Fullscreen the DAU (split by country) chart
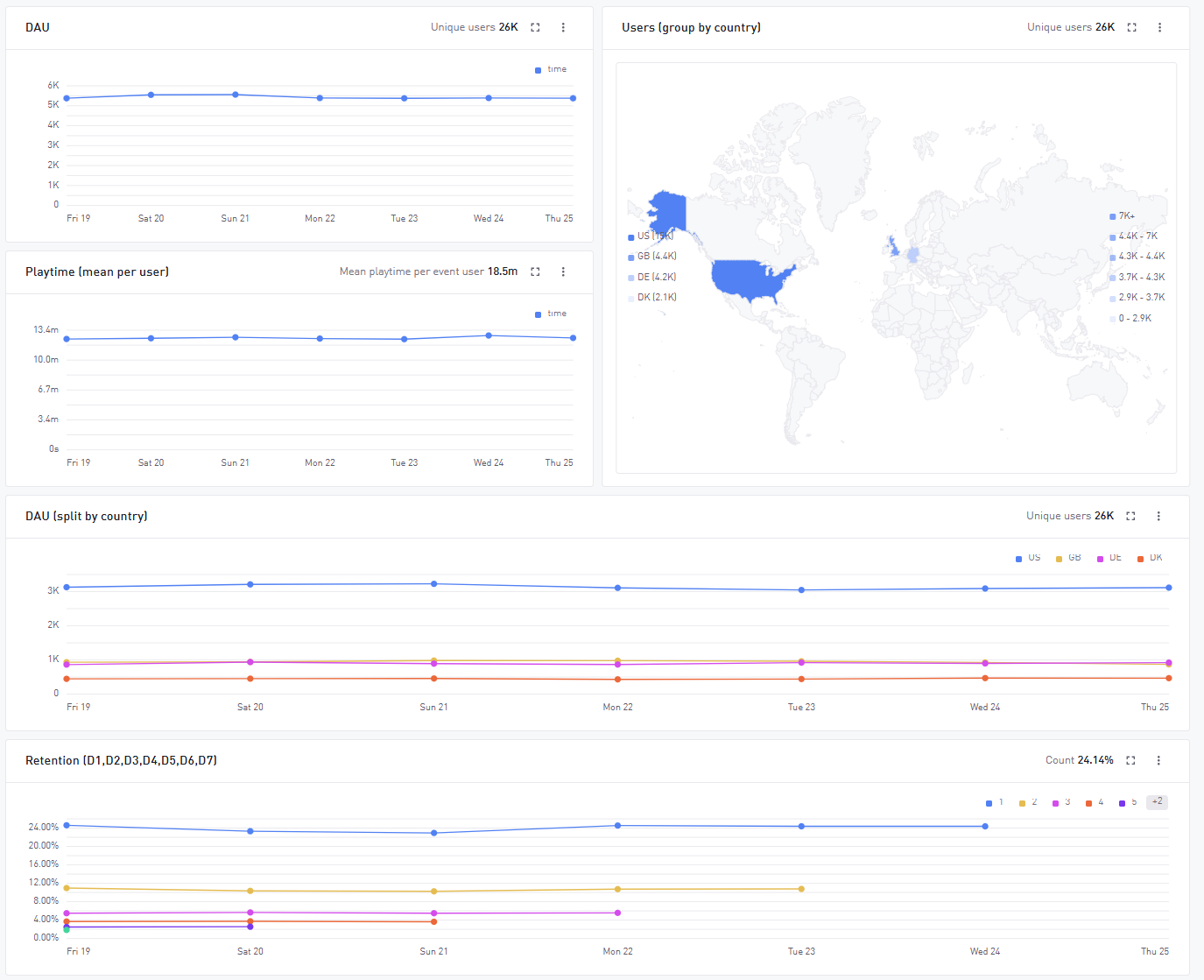Viewport: 1204px width, 980px height. [1130, 516]
